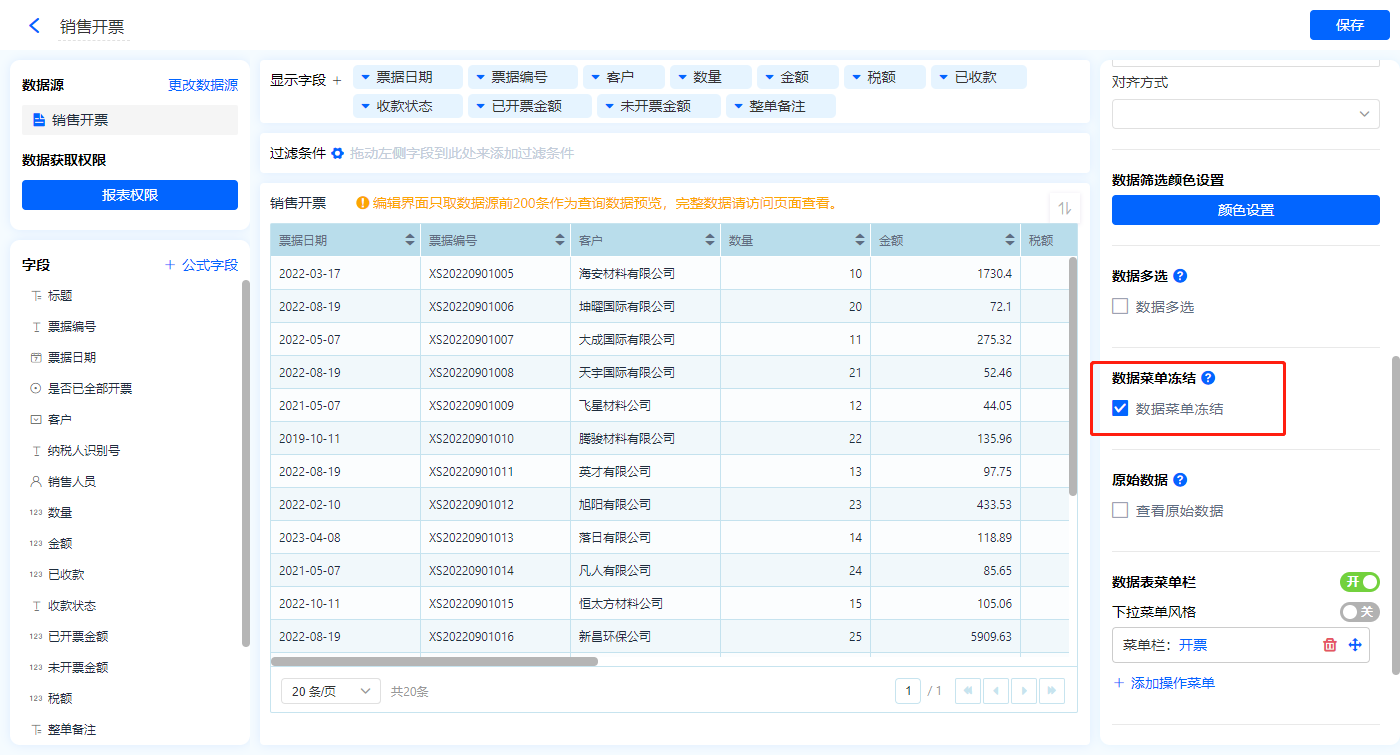Click the help icon beside 数据多选
1400x755 pixels.
1180,276
